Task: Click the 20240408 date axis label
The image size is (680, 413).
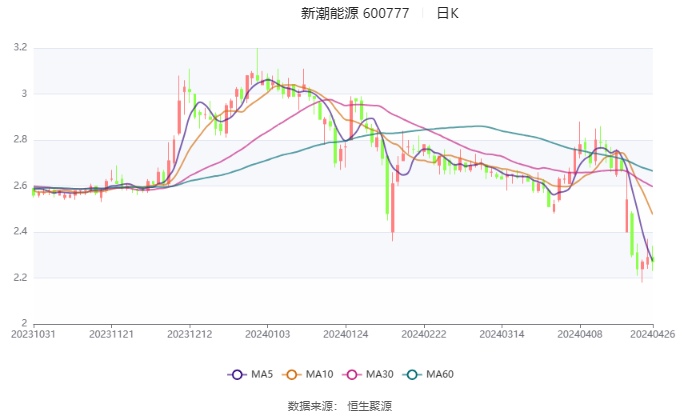Action: click(x=580, y=334)
